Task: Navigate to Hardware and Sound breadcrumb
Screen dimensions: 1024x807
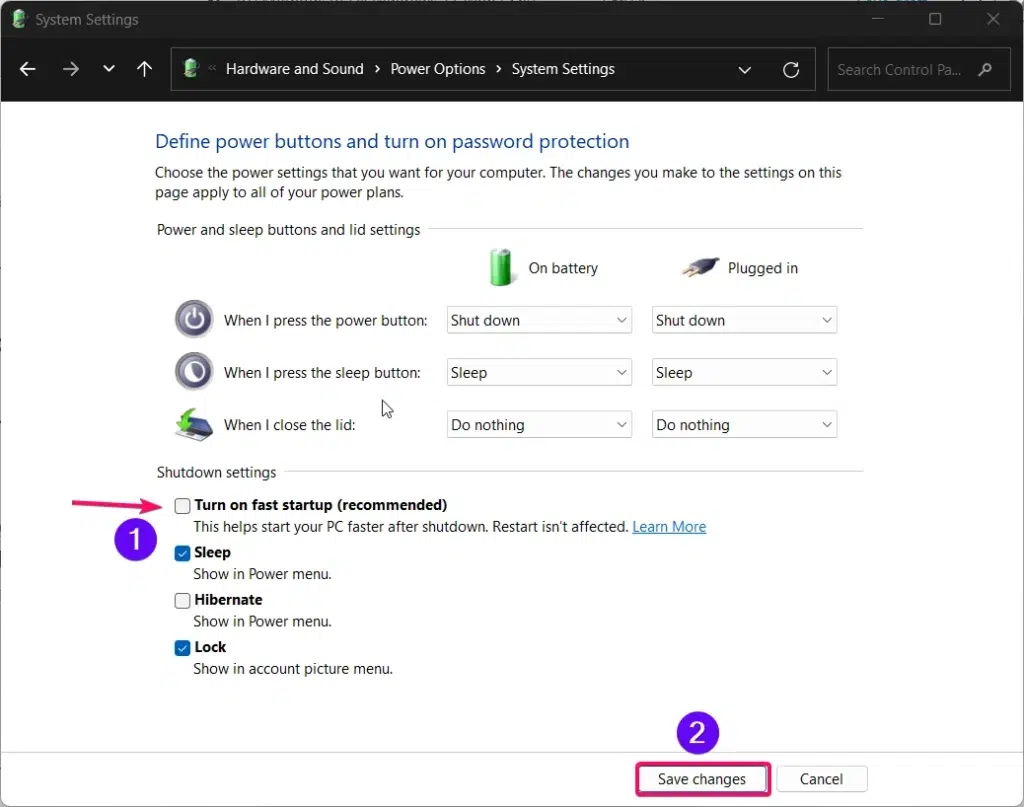Action: [x=295, y=69]
